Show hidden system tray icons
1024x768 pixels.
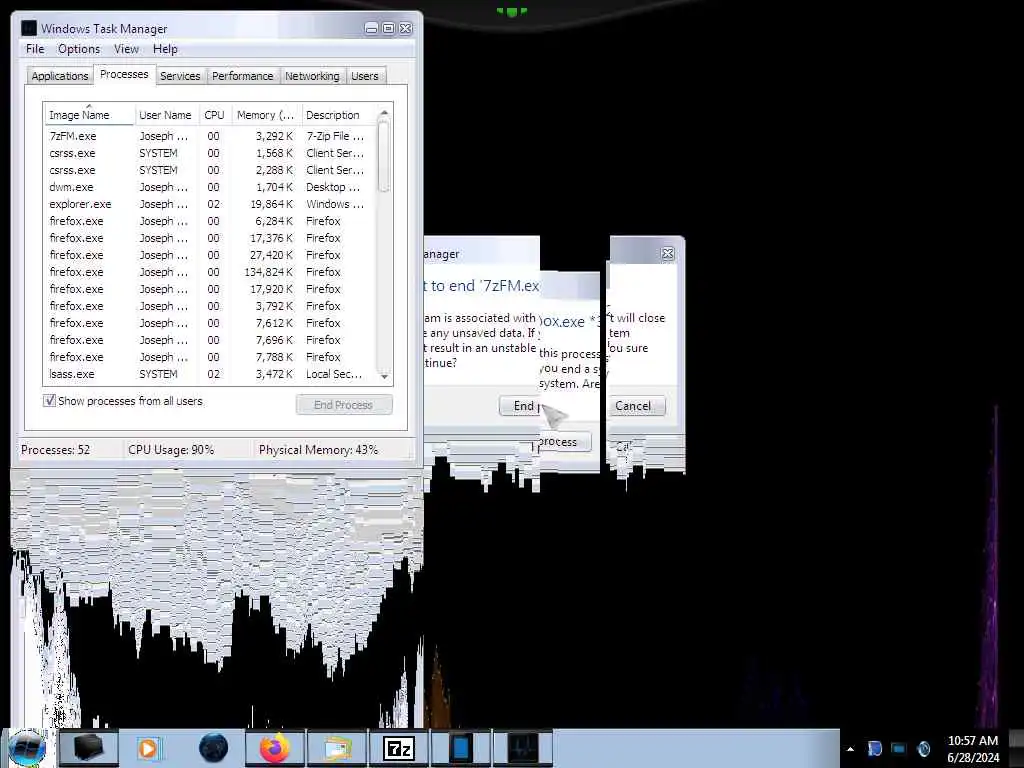coord(850,749)
